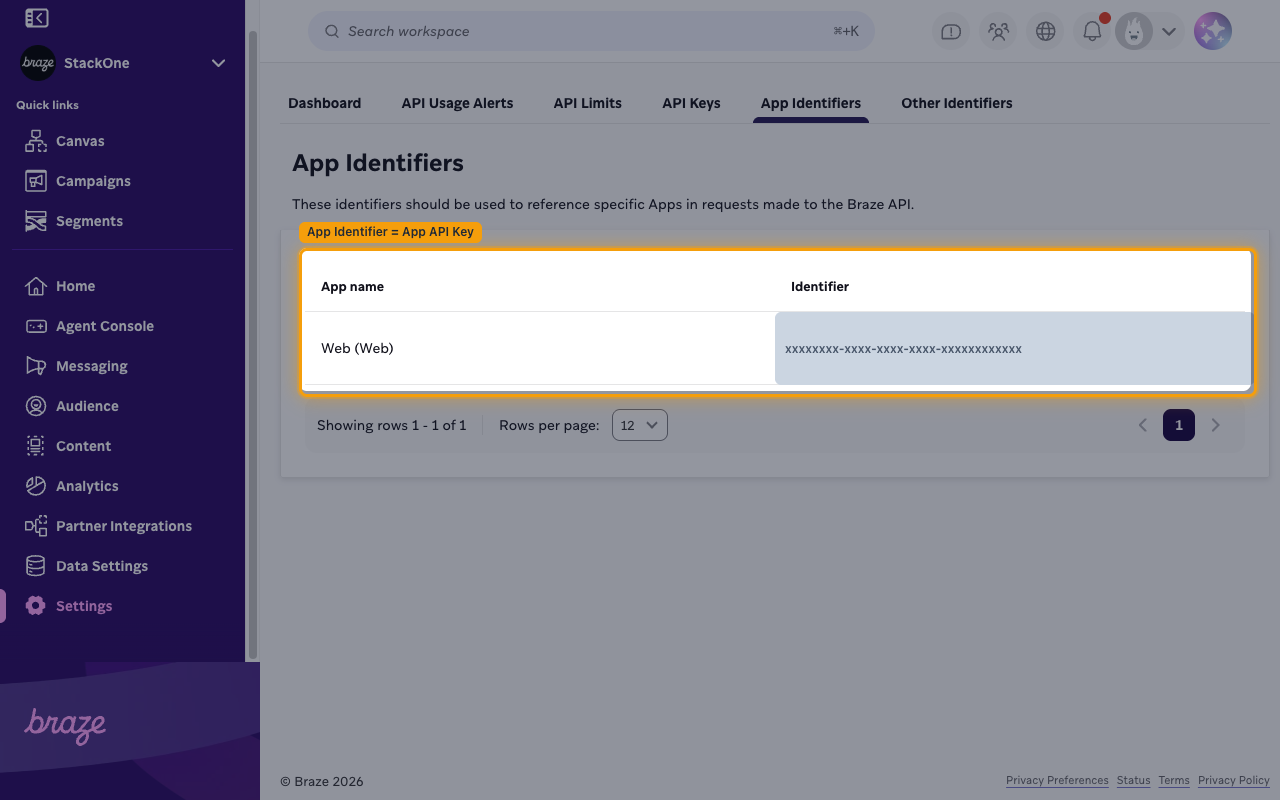This screenshot has height=800, width=1280.
Task: Click the App name column header
Action: (352, 286)
